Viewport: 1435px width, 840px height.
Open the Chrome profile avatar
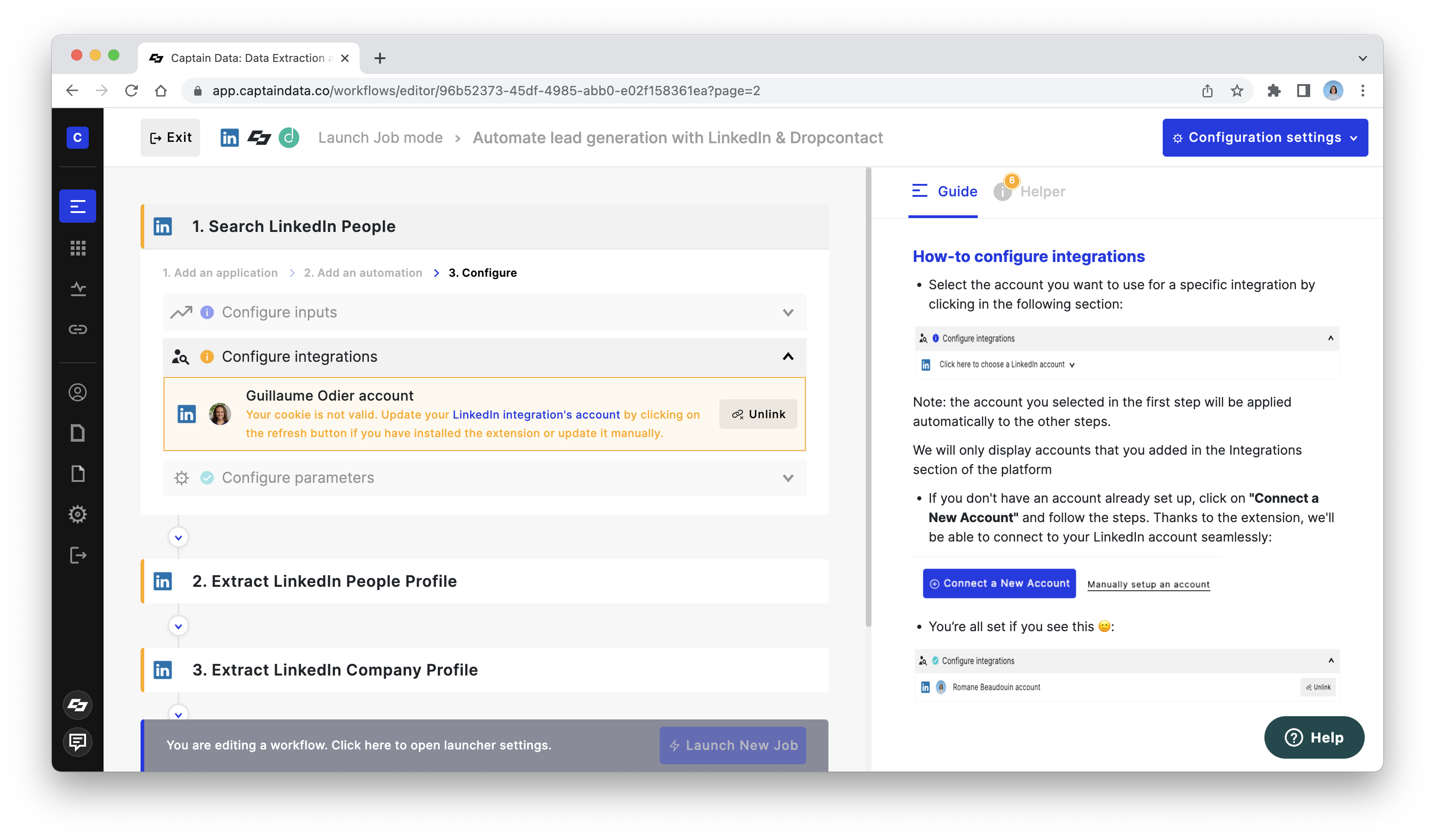[1333, 91]
